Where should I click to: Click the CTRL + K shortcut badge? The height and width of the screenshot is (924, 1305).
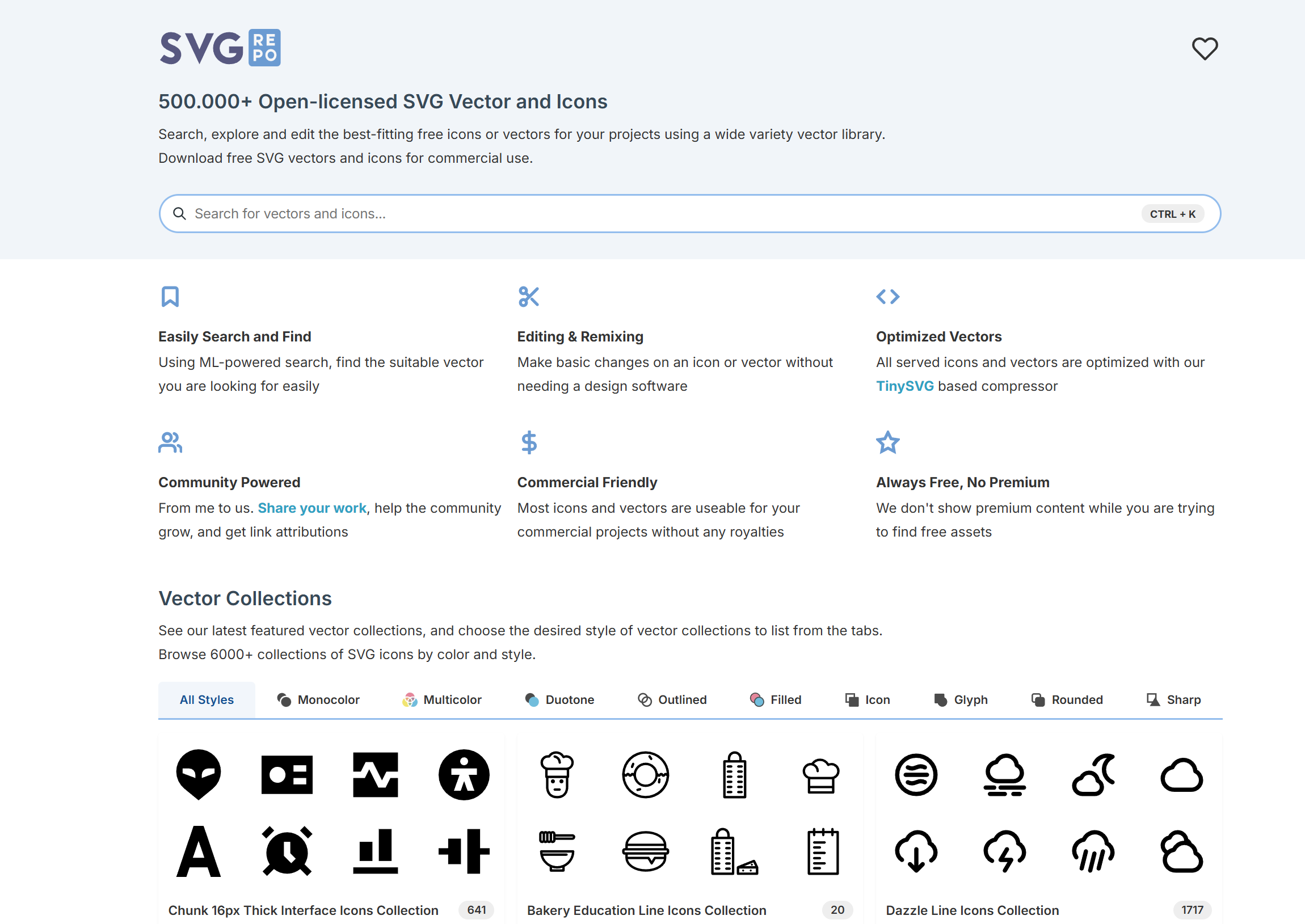point(1172,214)
